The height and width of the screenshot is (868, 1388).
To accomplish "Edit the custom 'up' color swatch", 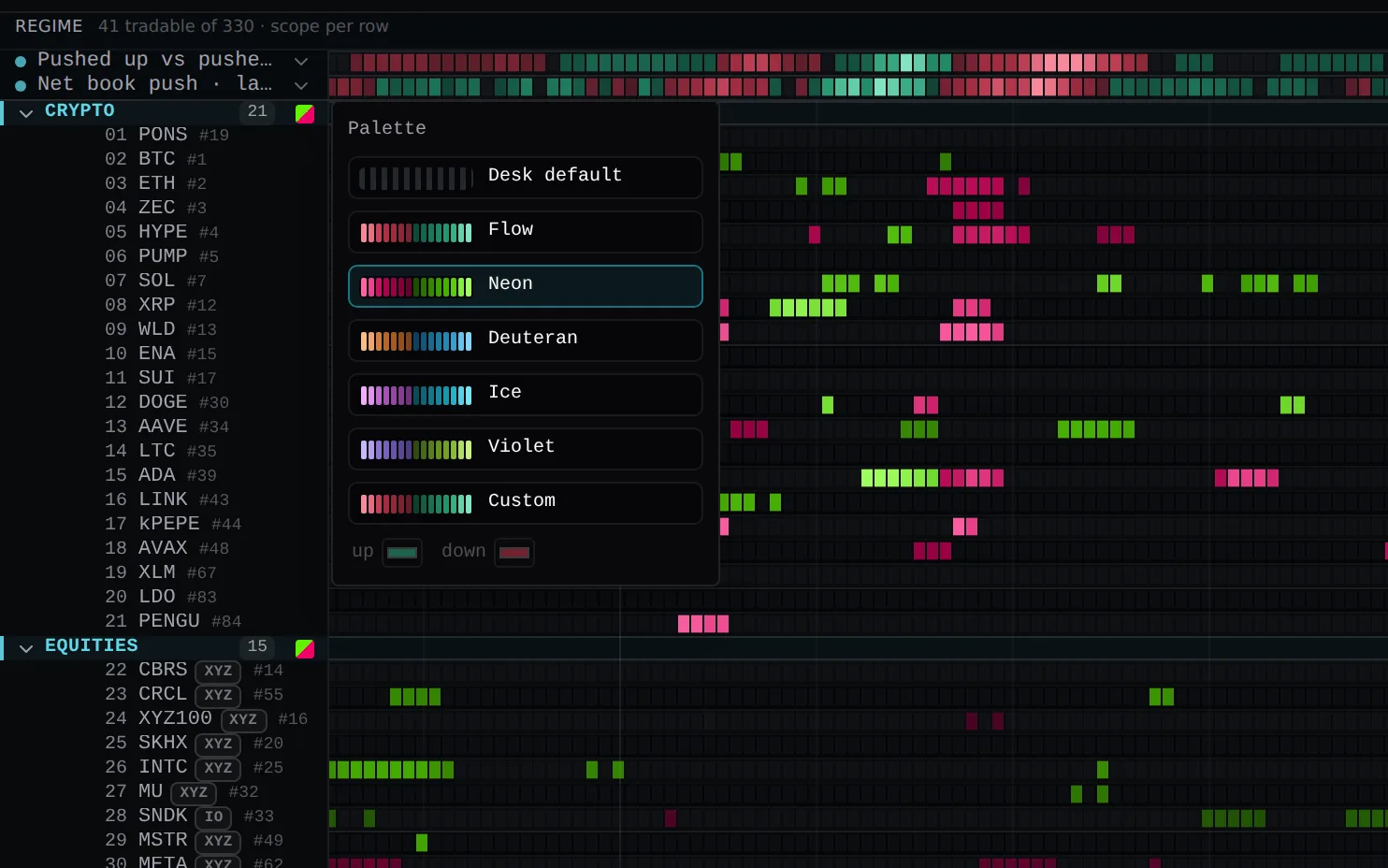I will pyautogui.click(x=402, y=553).
